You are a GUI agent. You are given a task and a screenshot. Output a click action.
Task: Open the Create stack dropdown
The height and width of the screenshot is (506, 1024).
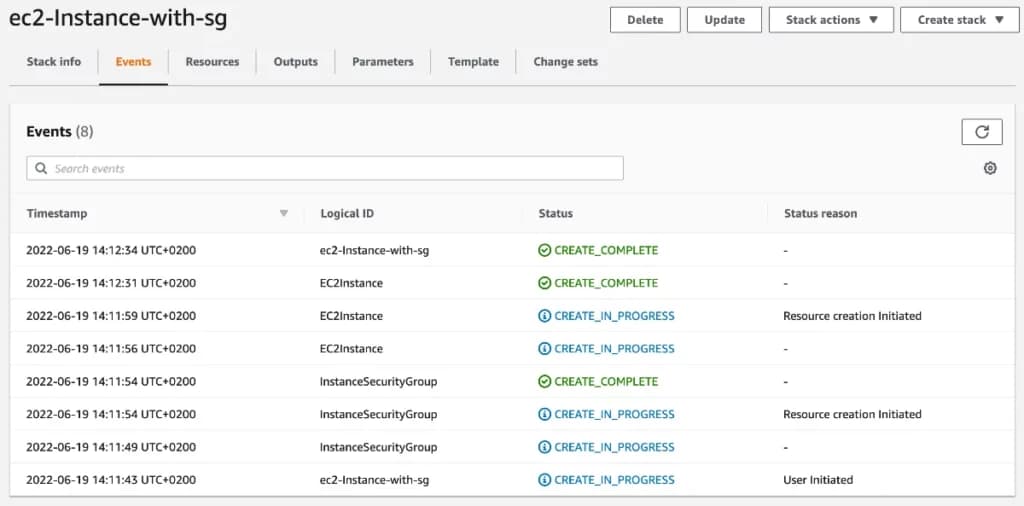[959, 20]
